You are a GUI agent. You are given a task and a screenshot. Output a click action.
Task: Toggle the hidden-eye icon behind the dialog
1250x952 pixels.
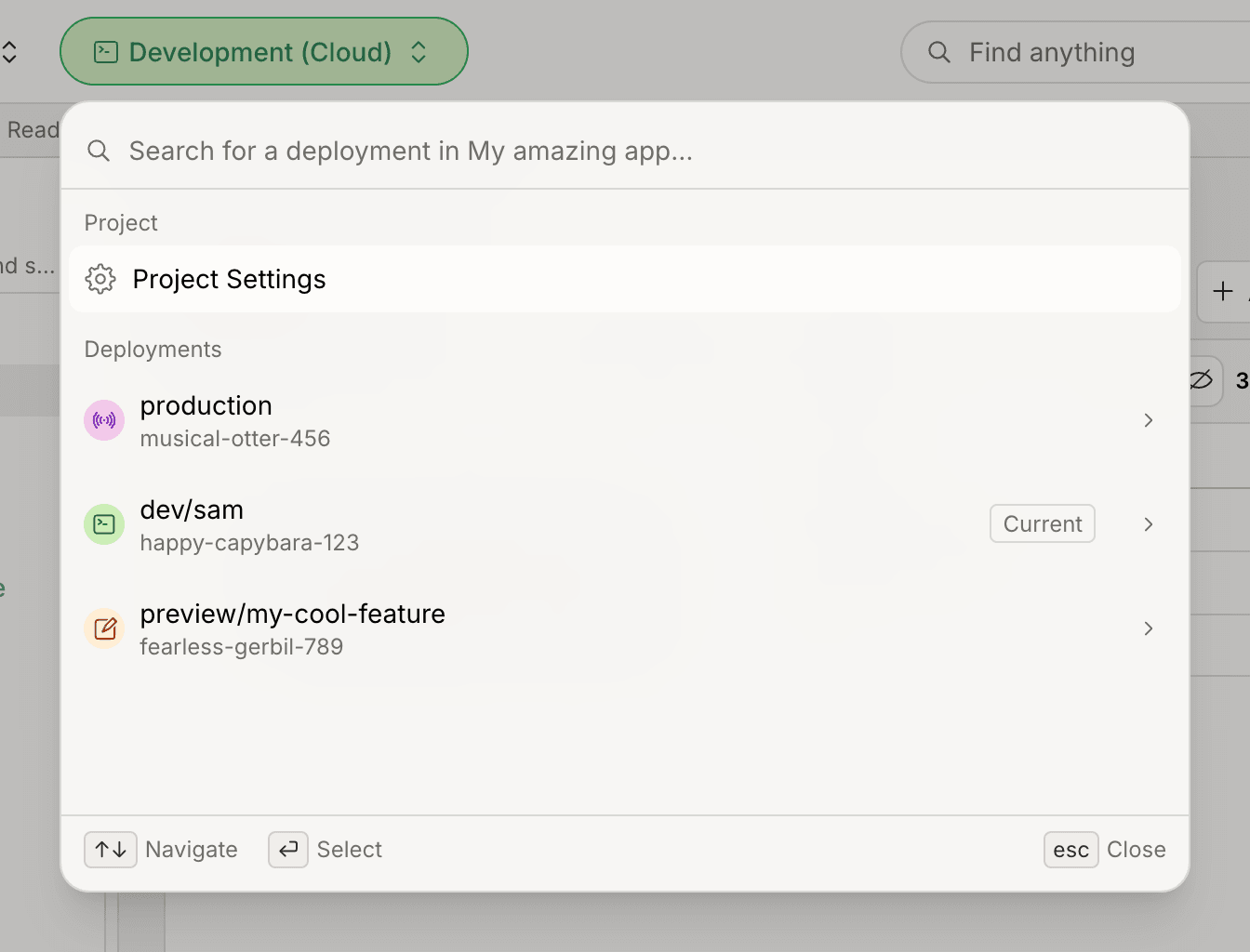tap(1201, 380)
